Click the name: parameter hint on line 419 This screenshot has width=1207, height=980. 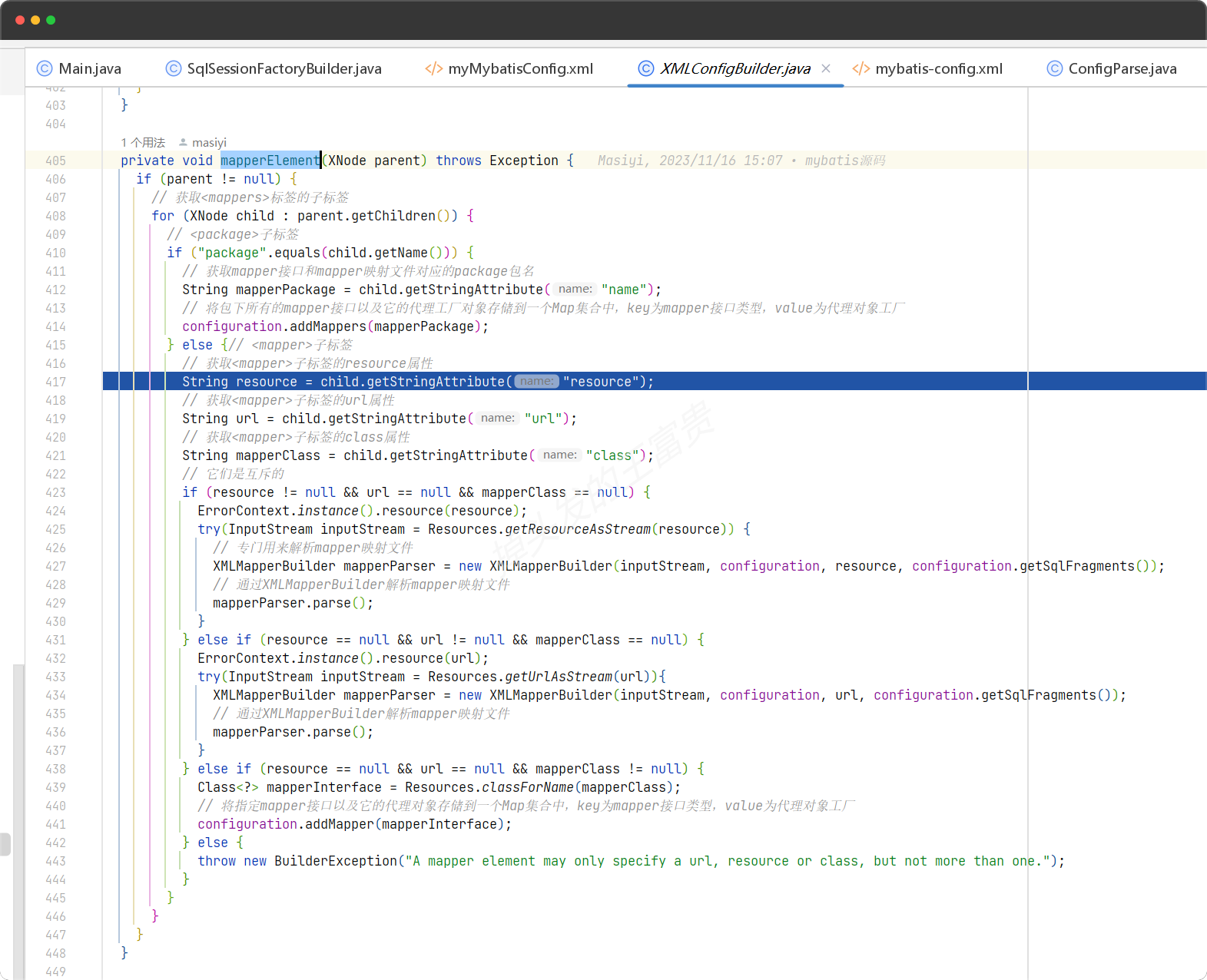498,418
